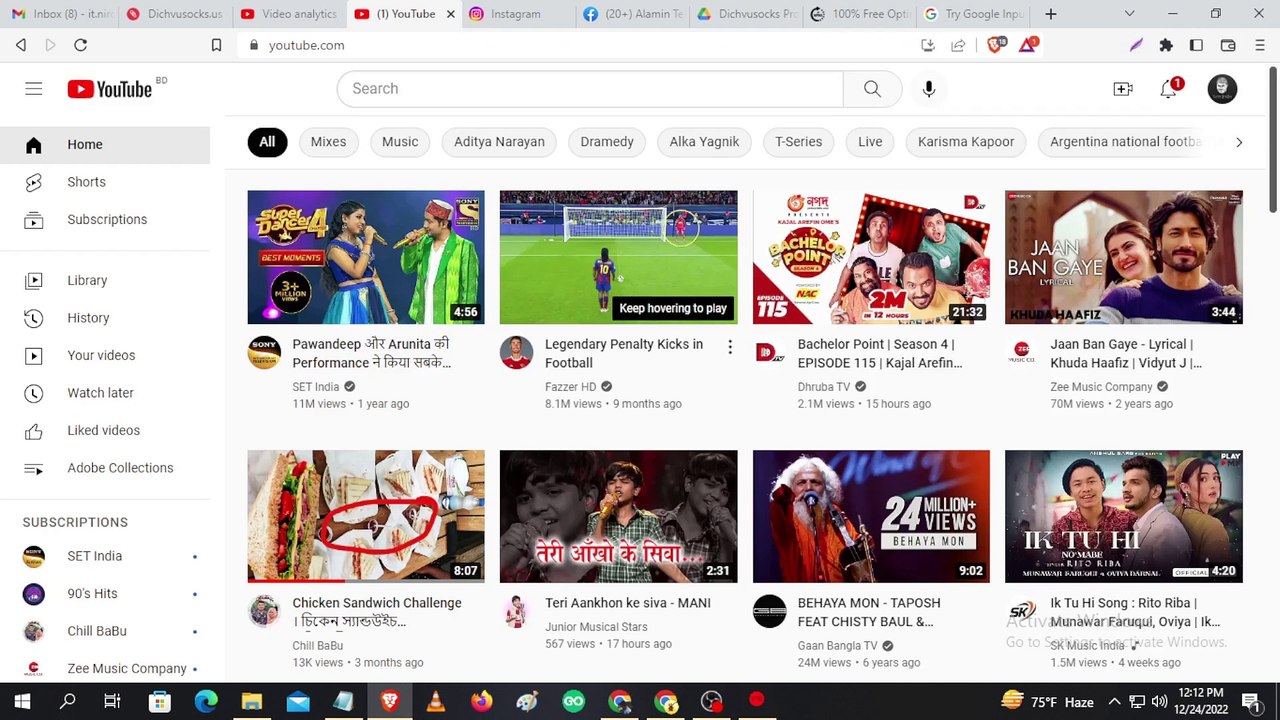Open the YouTube hamburger guide menu
This screenshot has width=1280, height=720.
pyautogui.click(x=34, y=89)
